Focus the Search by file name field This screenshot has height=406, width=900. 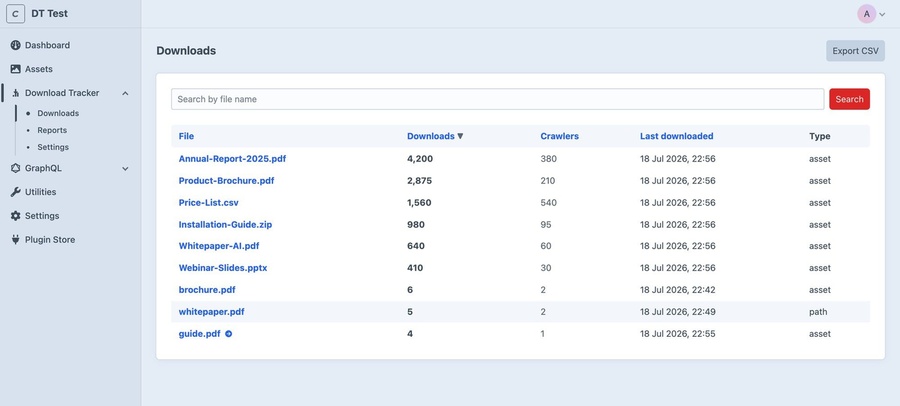tap(497, 99)
